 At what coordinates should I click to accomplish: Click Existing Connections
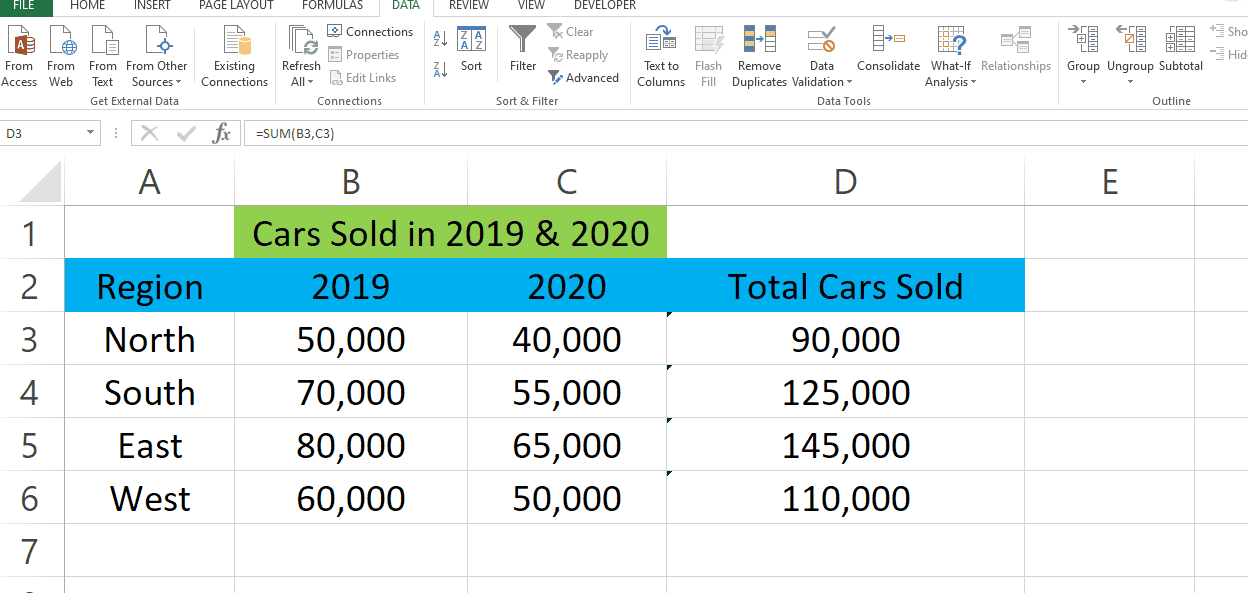pos(234,55)
